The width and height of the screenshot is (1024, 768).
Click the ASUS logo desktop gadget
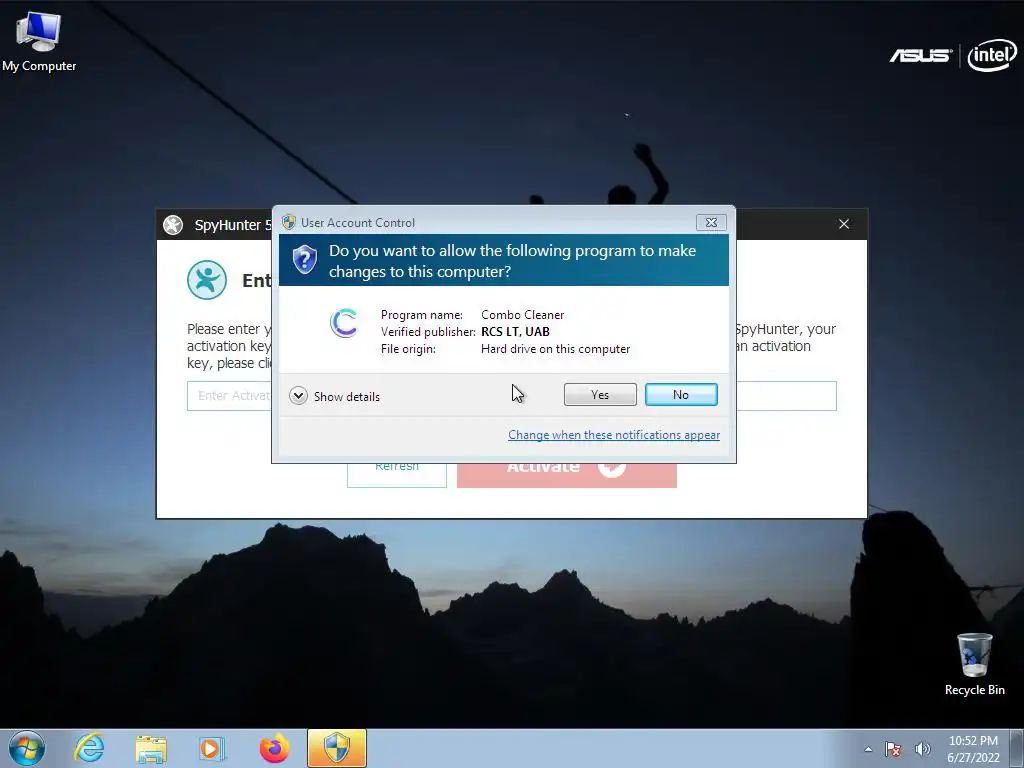coord(921,56)
